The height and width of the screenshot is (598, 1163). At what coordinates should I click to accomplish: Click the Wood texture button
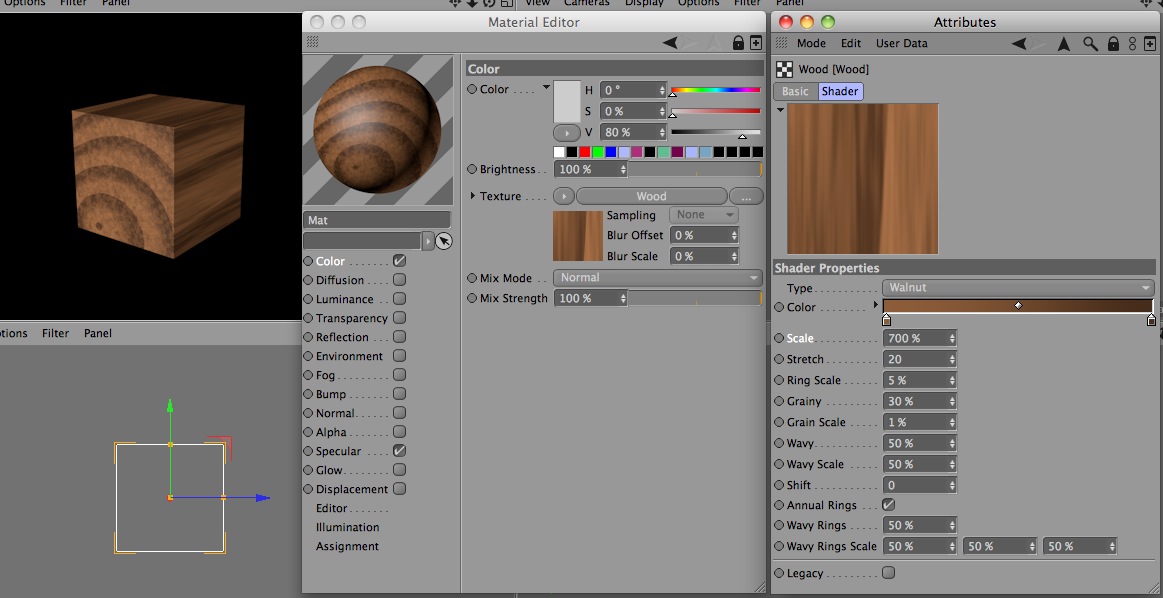[651, 196]
